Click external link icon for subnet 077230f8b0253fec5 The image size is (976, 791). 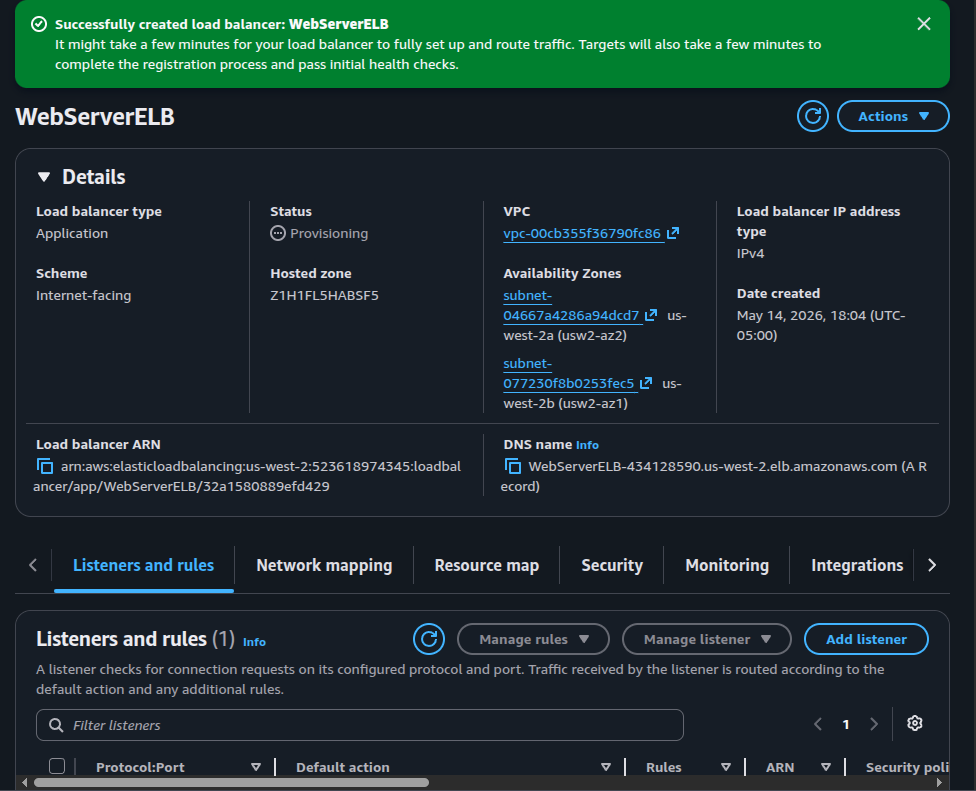click(646, 383)
